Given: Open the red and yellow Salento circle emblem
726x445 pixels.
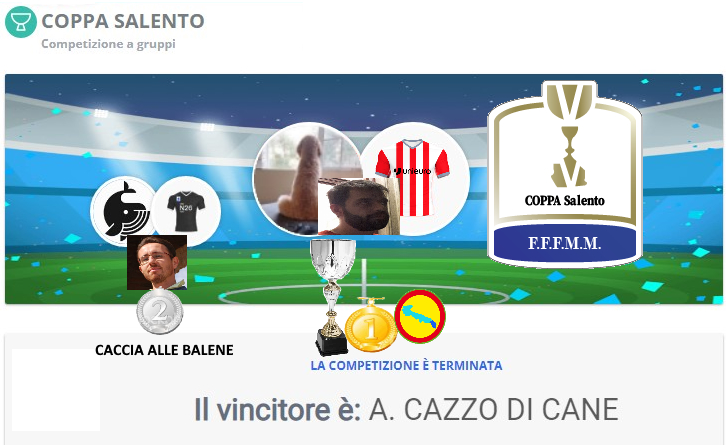Looking at the screenshot, I should 420,317.
